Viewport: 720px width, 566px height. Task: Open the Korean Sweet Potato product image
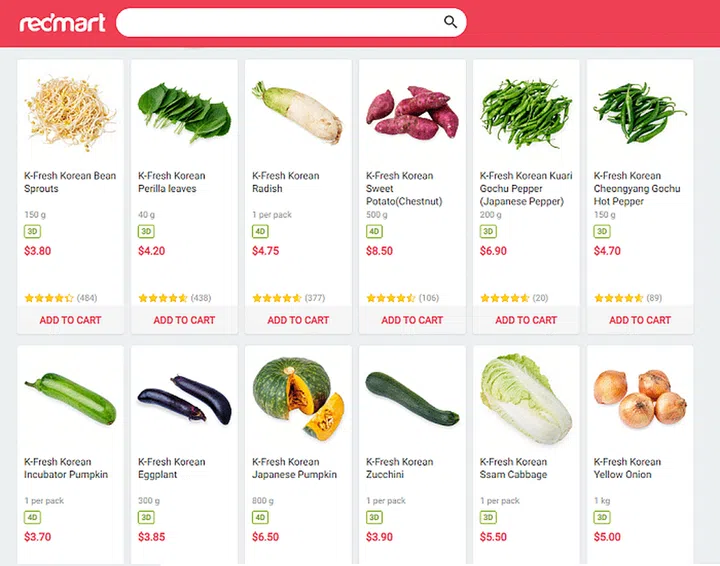pyautogui.click(x=412, y=112)
